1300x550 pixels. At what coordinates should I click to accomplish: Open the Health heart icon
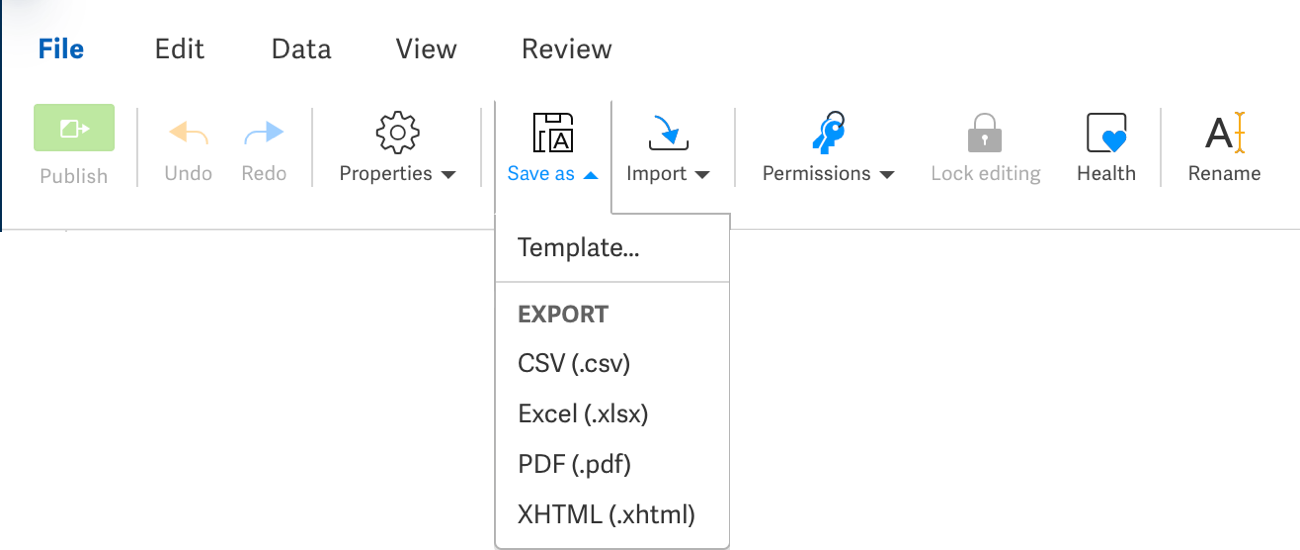[x=1106, y=133]
